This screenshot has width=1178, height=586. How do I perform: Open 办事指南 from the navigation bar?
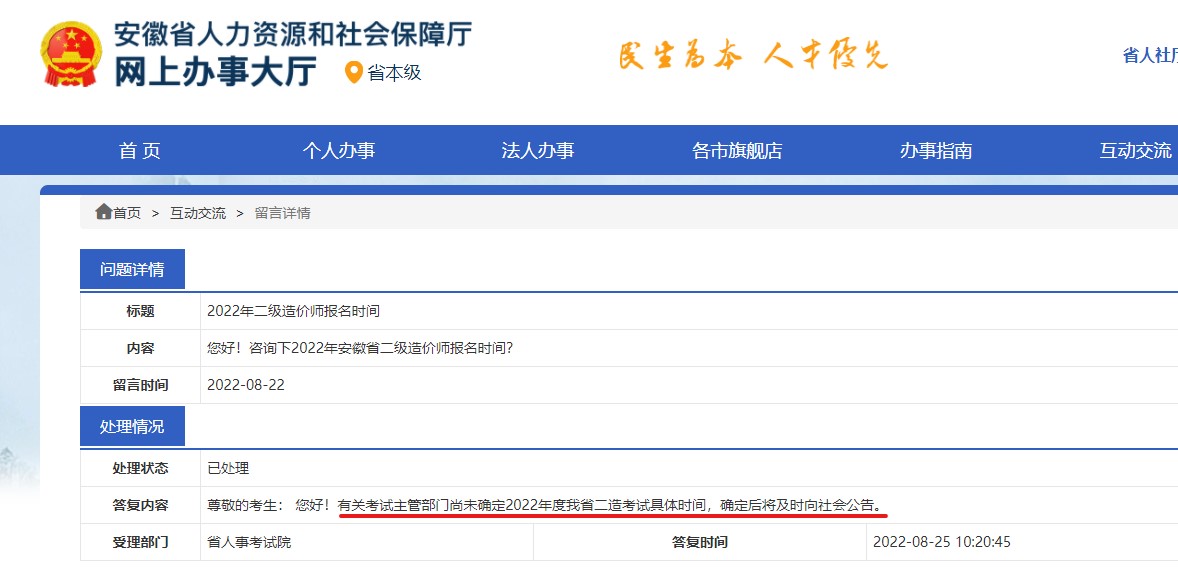pos(935,149)
